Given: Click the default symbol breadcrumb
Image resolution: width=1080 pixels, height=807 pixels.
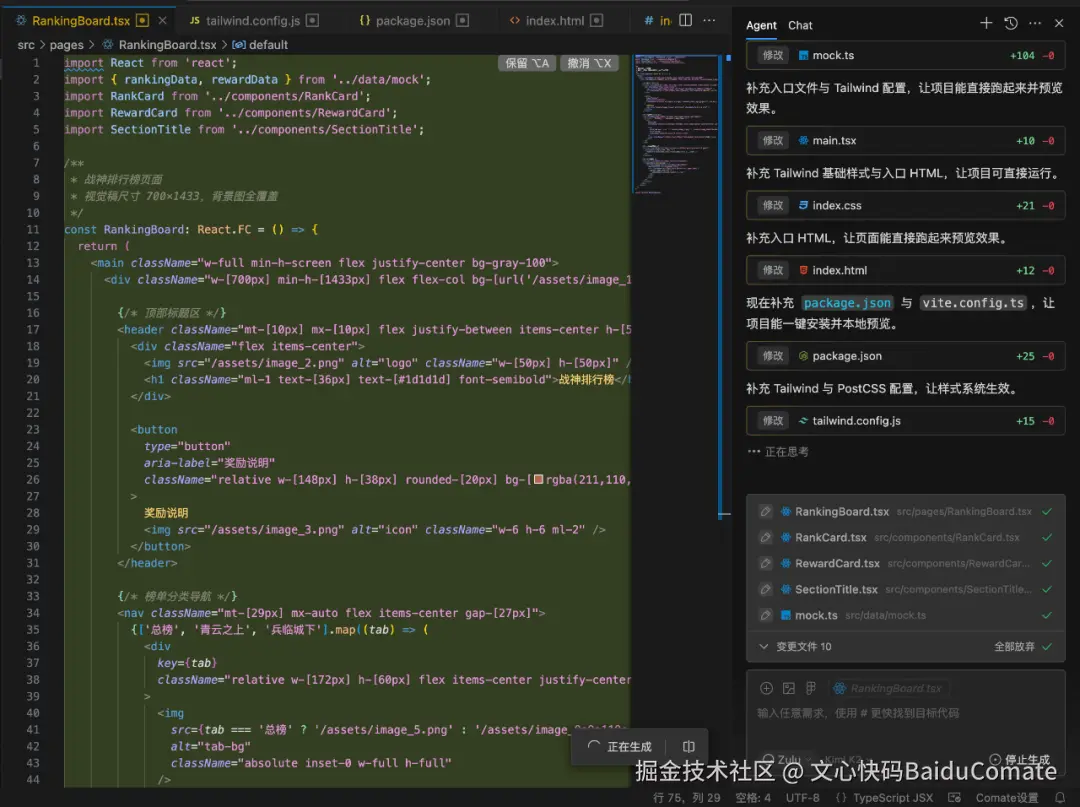Looking at the screenshot, I should click(x=260, y=45).
